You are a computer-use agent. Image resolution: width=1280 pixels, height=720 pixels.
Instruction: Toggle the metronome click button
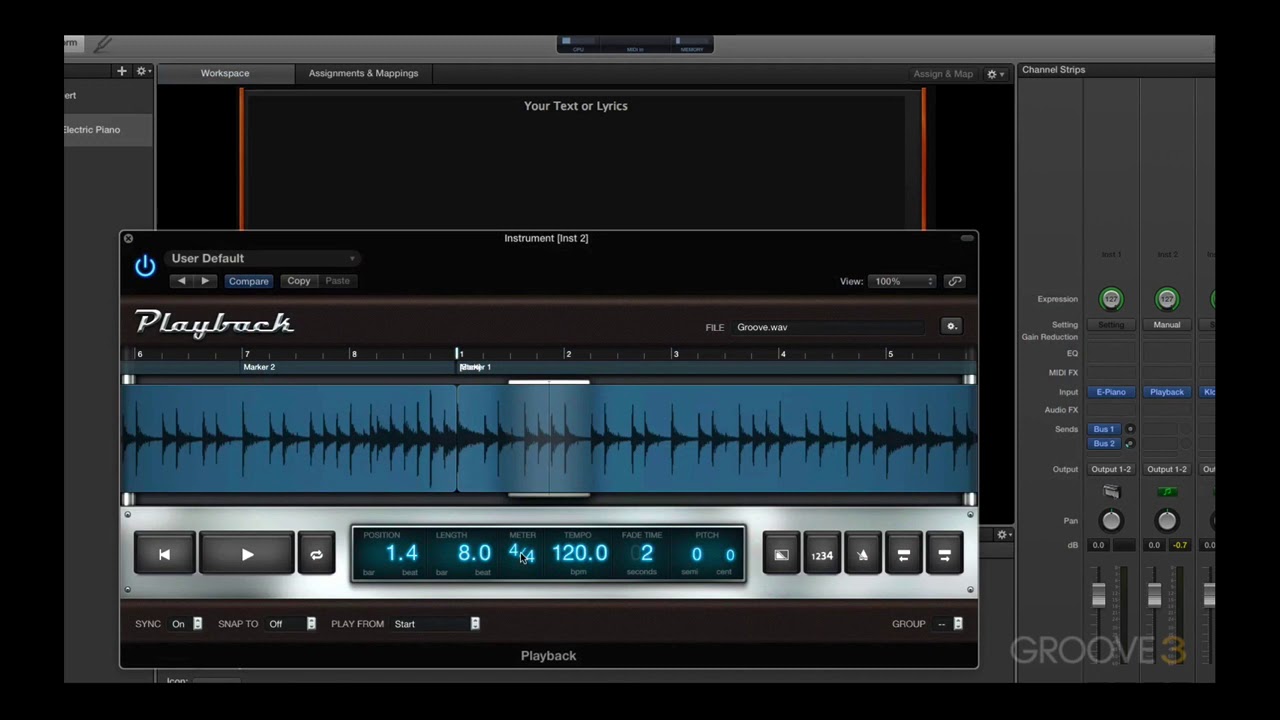[862, 555]
